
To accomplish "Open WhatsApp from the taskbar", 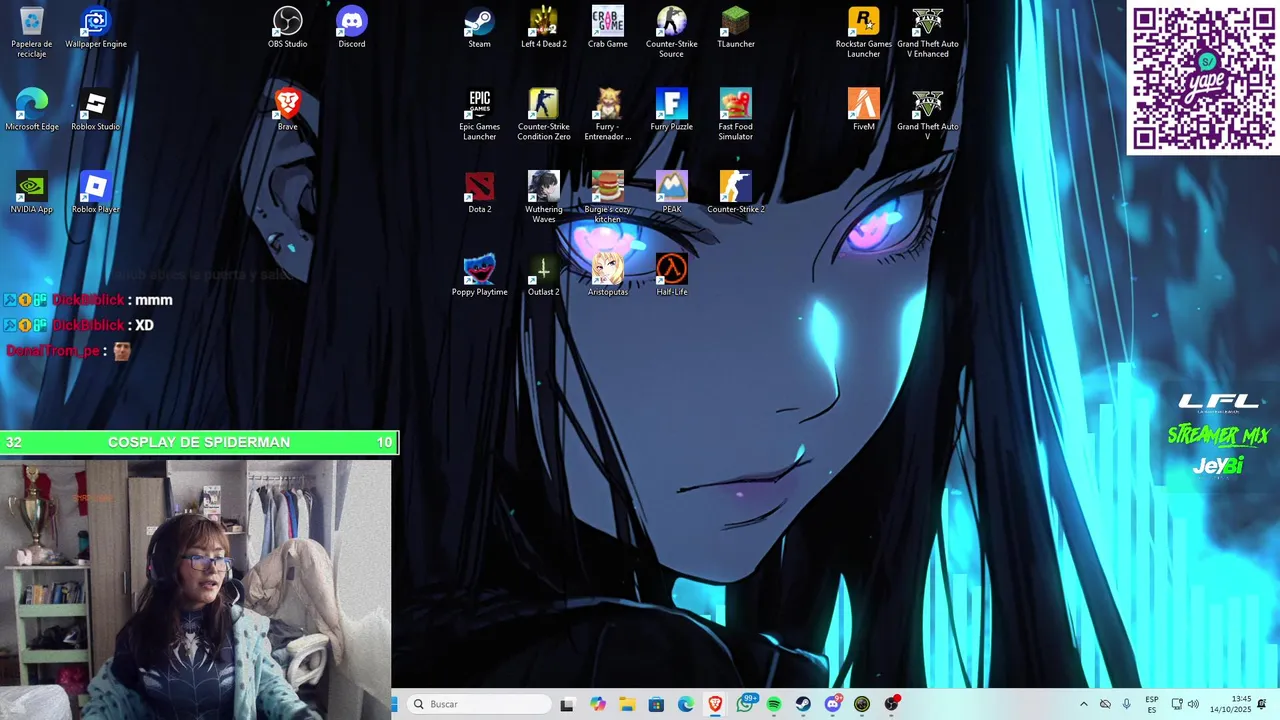I will tap(745, 704).
